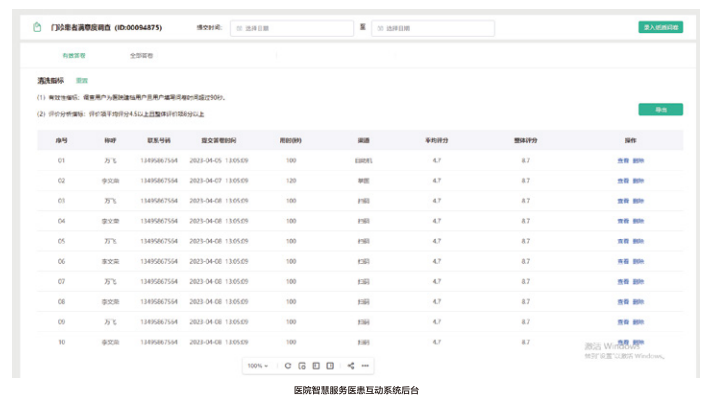Click the end date input field
Viewport: 711px width, 416px height.
coord(435,28)
